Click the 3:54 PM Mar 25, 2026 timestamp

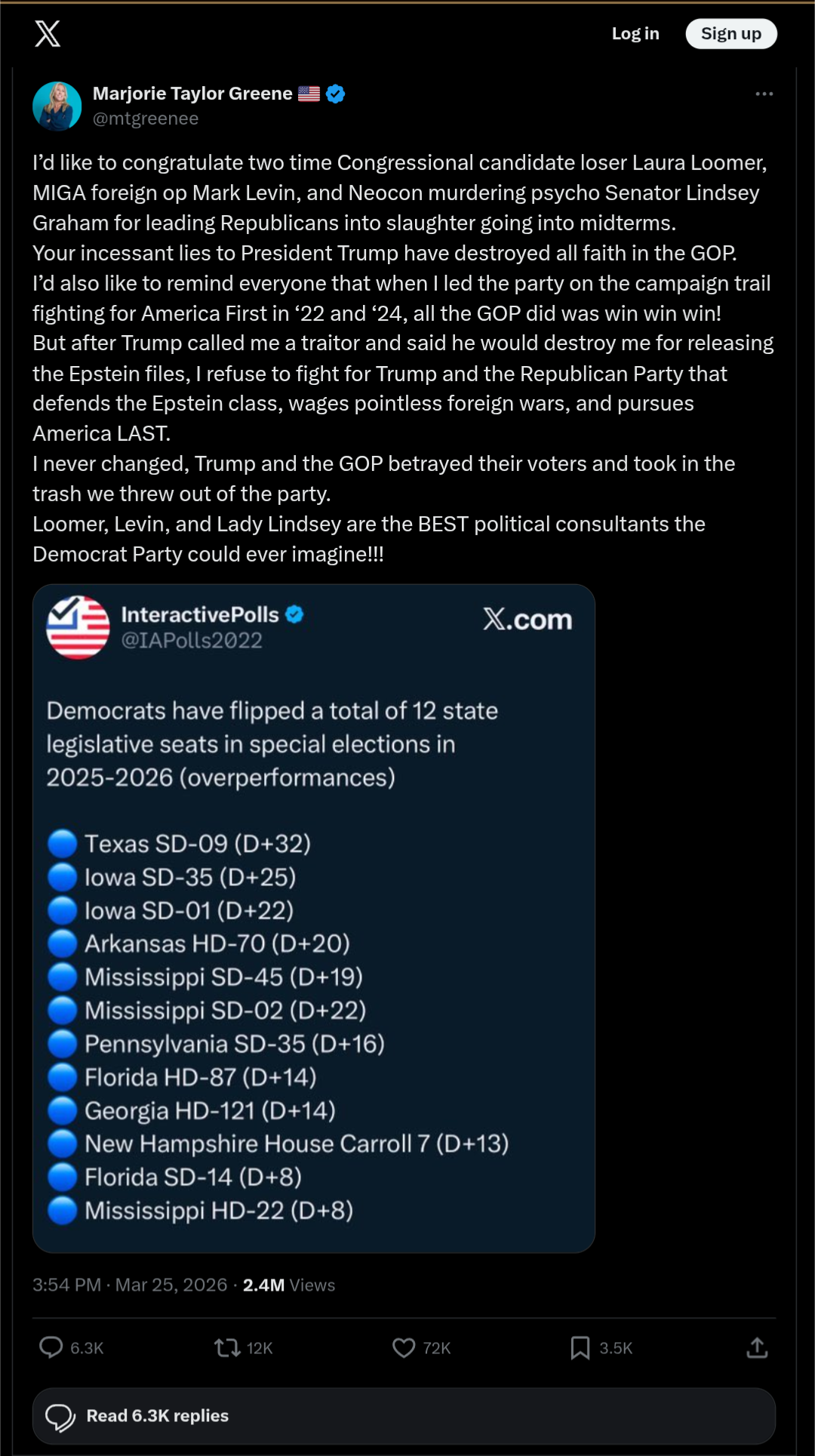tap(130, 1285)
